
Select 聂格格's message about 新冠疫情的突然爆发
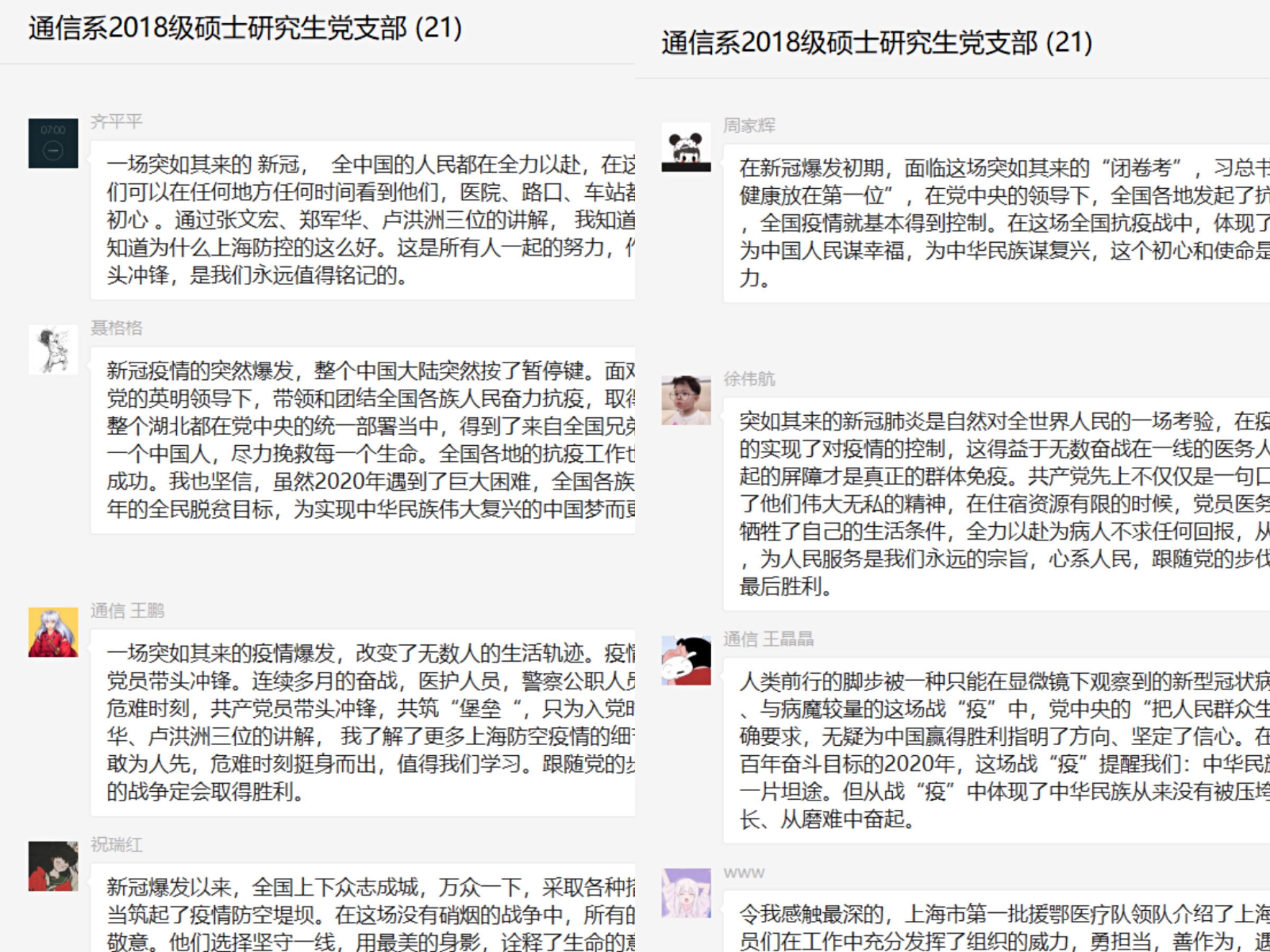pos(367,440)
